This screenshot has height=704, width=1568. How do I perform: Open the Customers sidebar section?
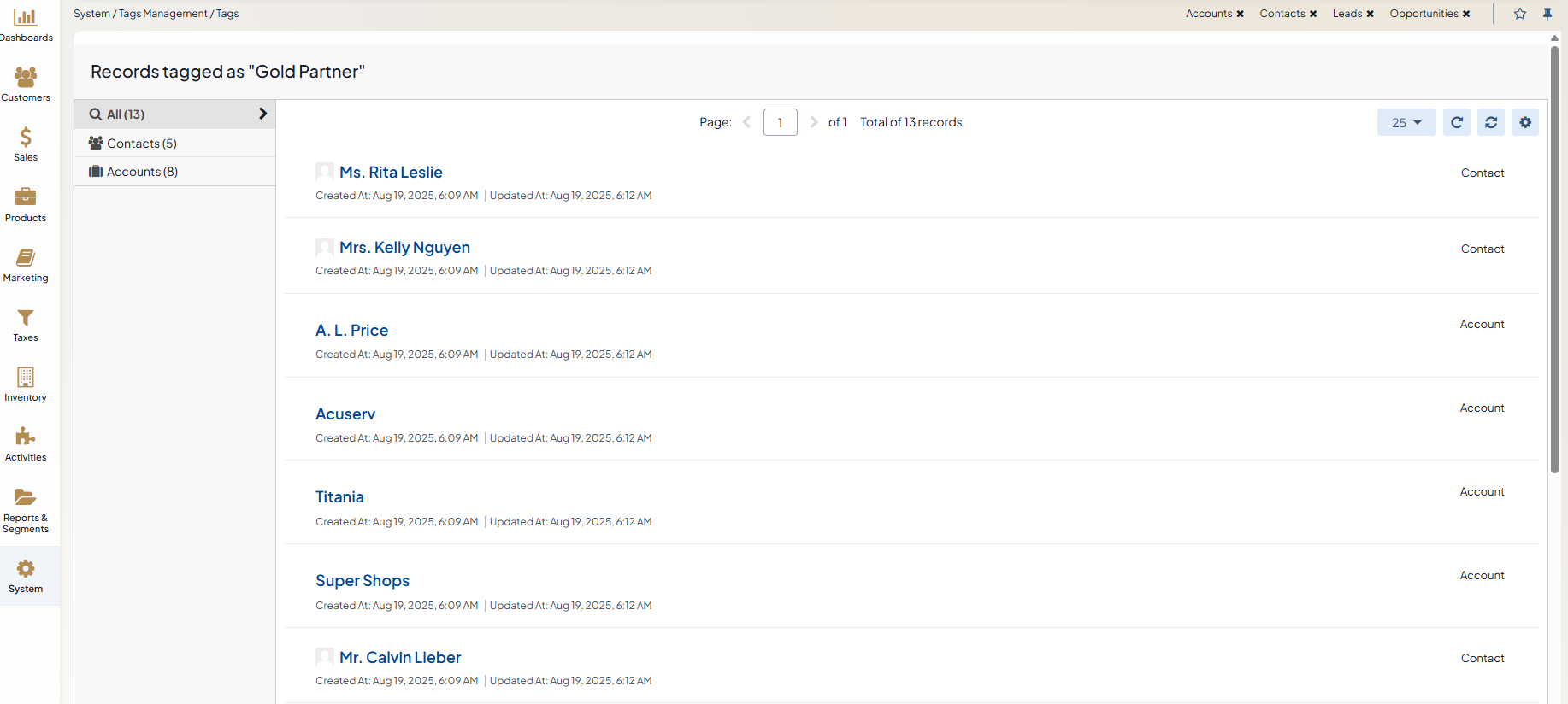coord(26,79)
